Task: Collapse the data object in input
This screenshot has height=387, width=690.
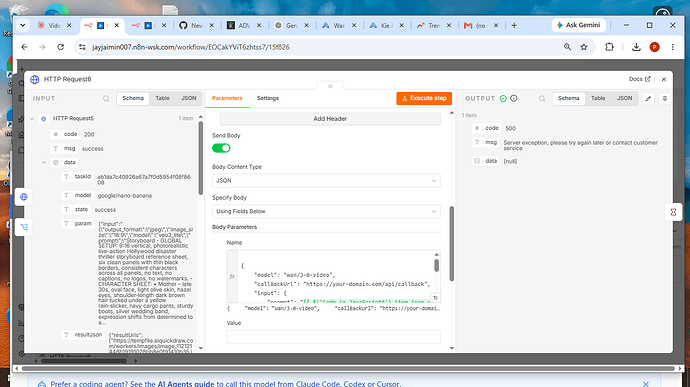Action: tap(44, 162)
